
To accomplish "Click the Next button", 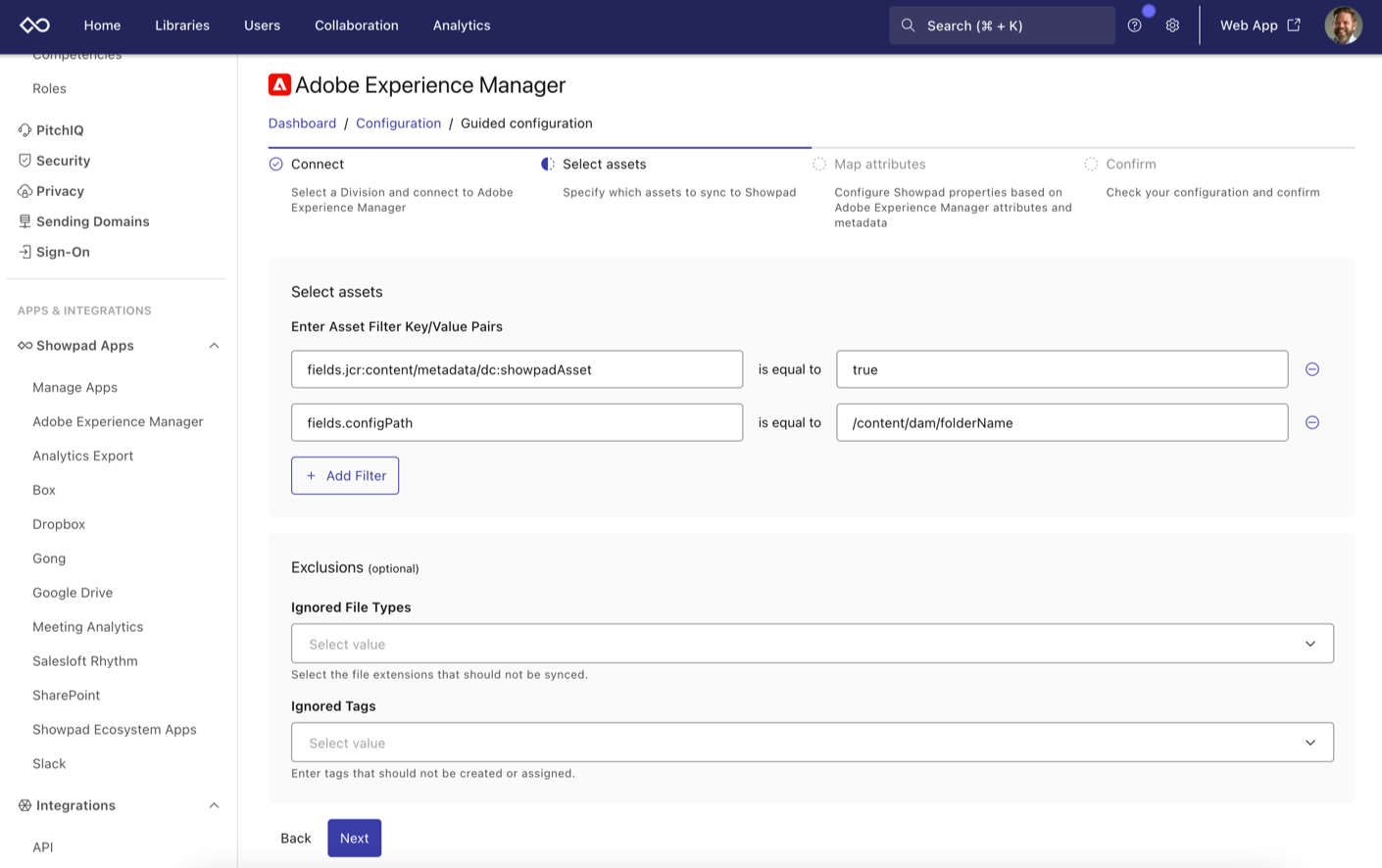I will coord(354,839).
